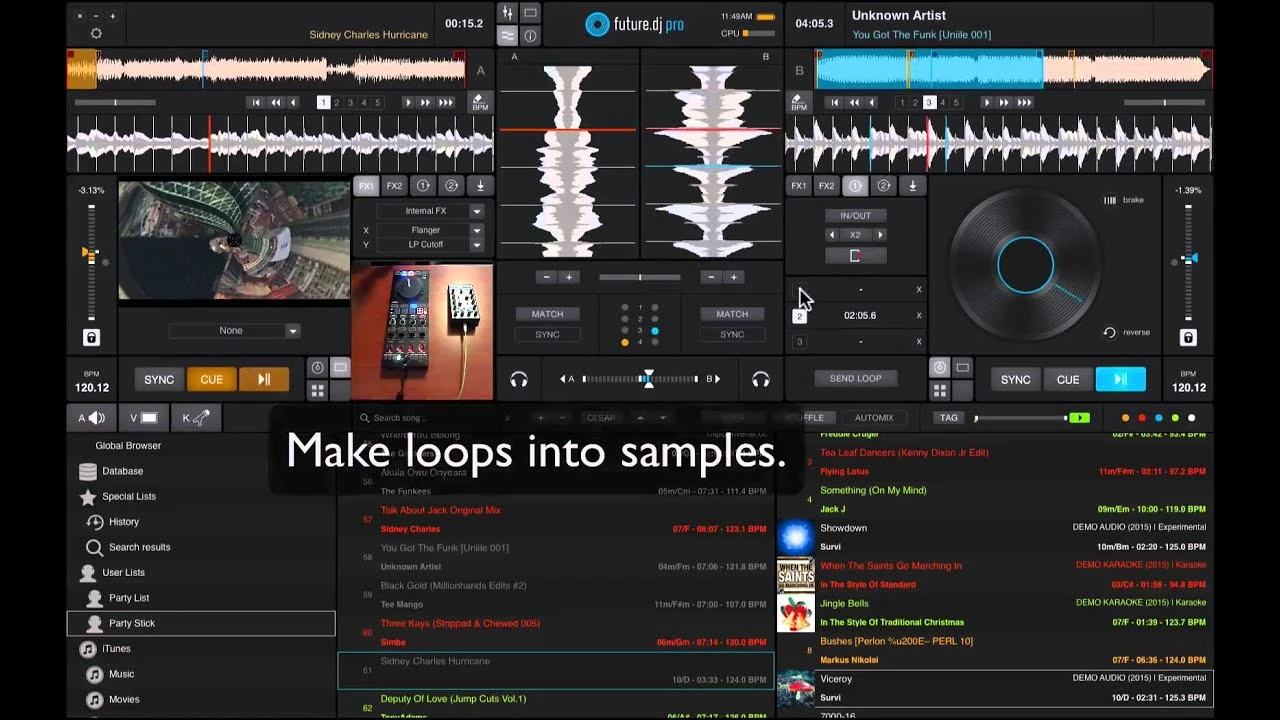1280x720 pixels.
Task: Click the green play button next to the TAG slider
Action: [x=1079, y=418]
